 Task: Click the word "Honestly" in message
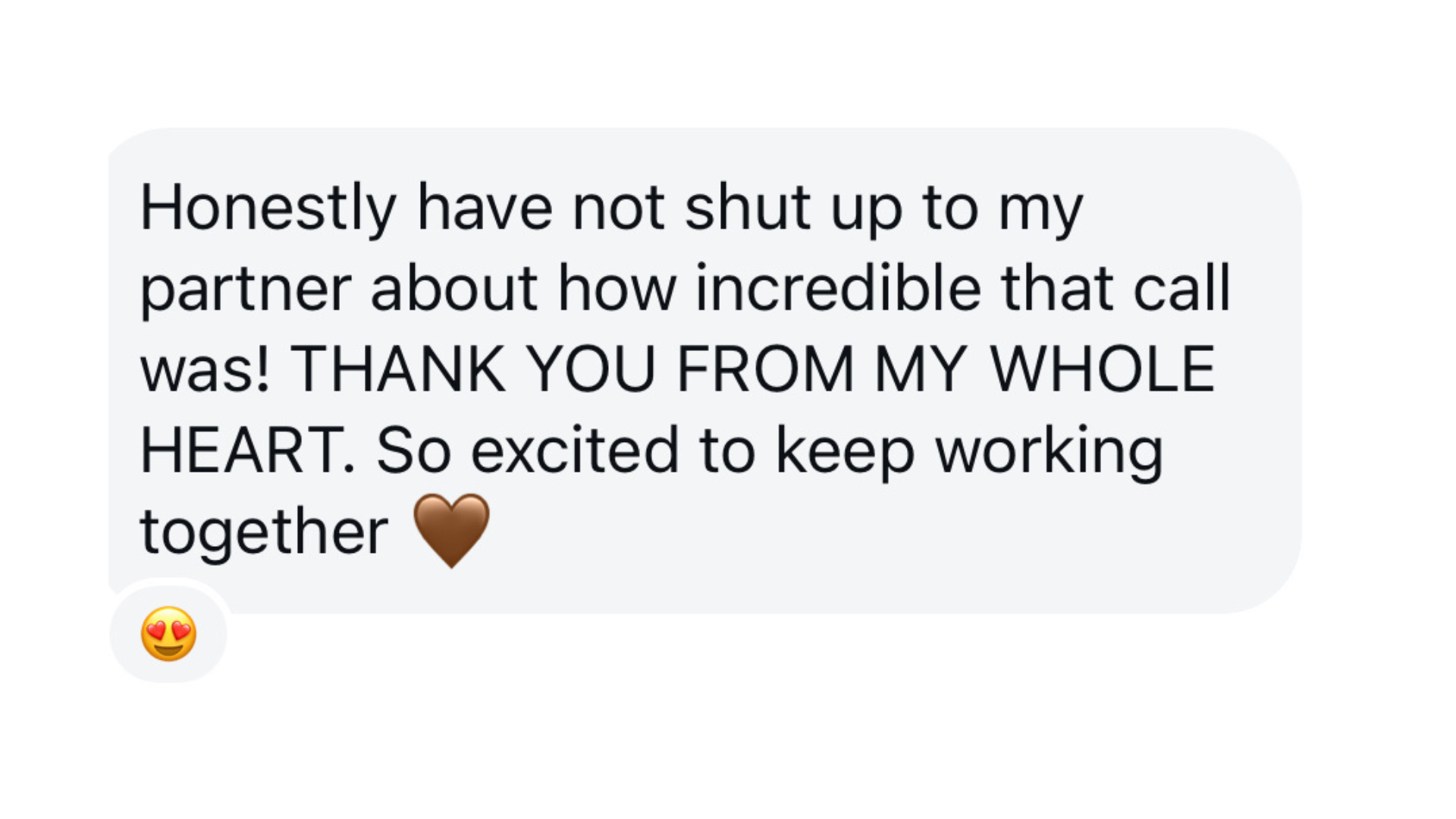(x=268, y=208)
